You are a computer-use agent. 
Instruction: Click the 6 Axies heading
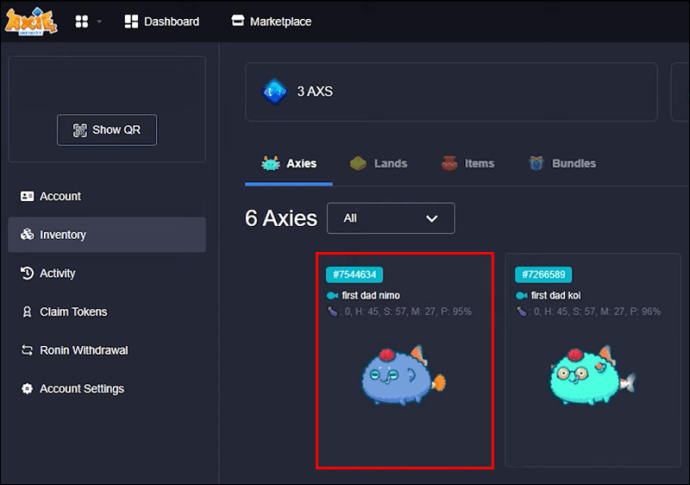(281, 218)
